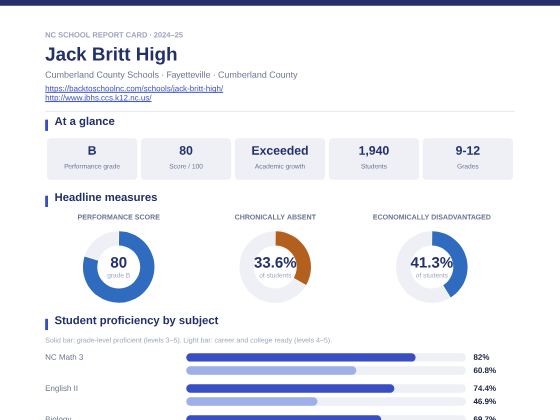Click the Jack Britt High title
560x420 pixels.
(x=111, y=54)
